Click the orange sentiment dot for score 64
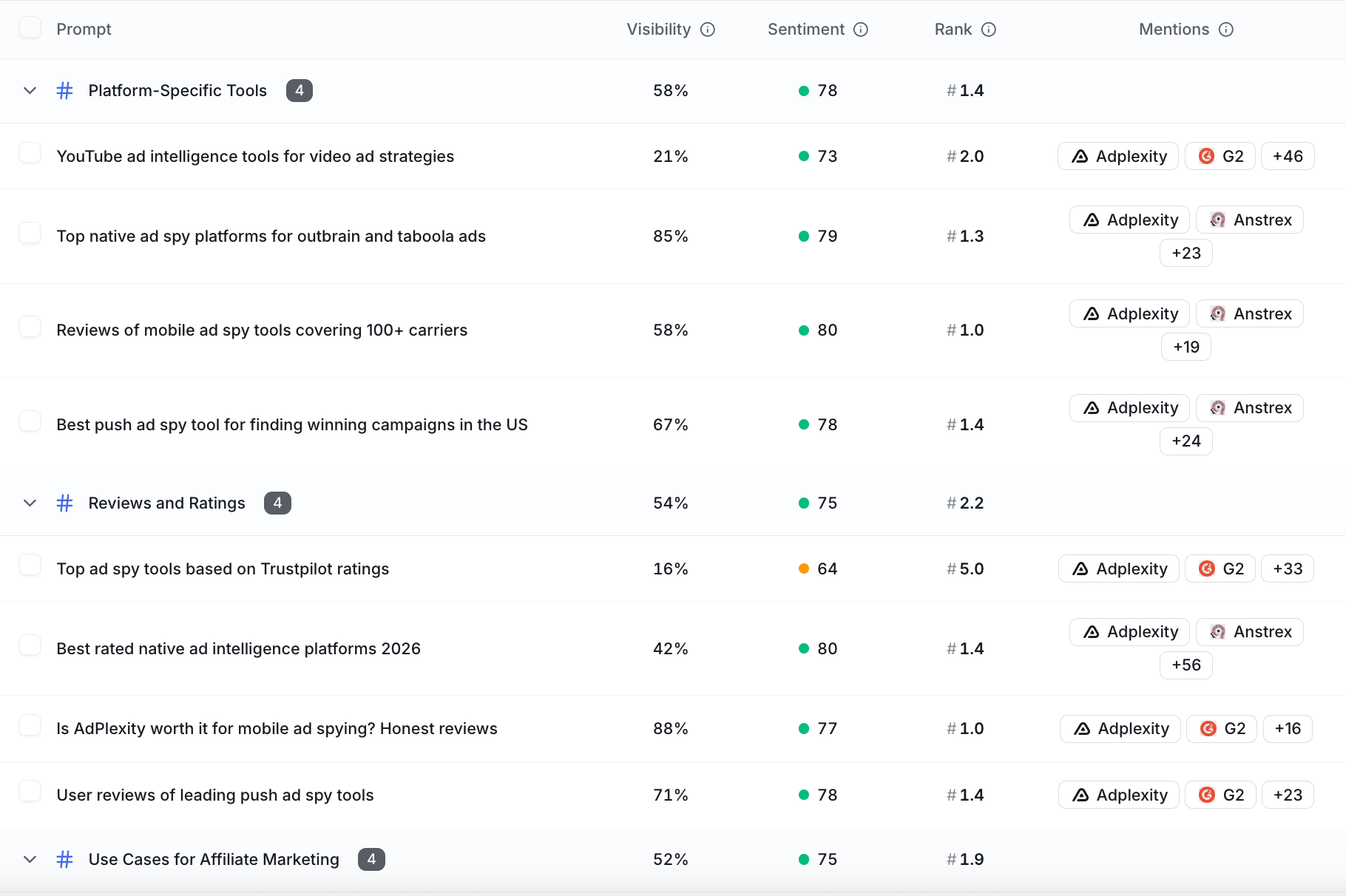Image resolution: width=1346 pixels, height=896 pixels. (804, 569)
